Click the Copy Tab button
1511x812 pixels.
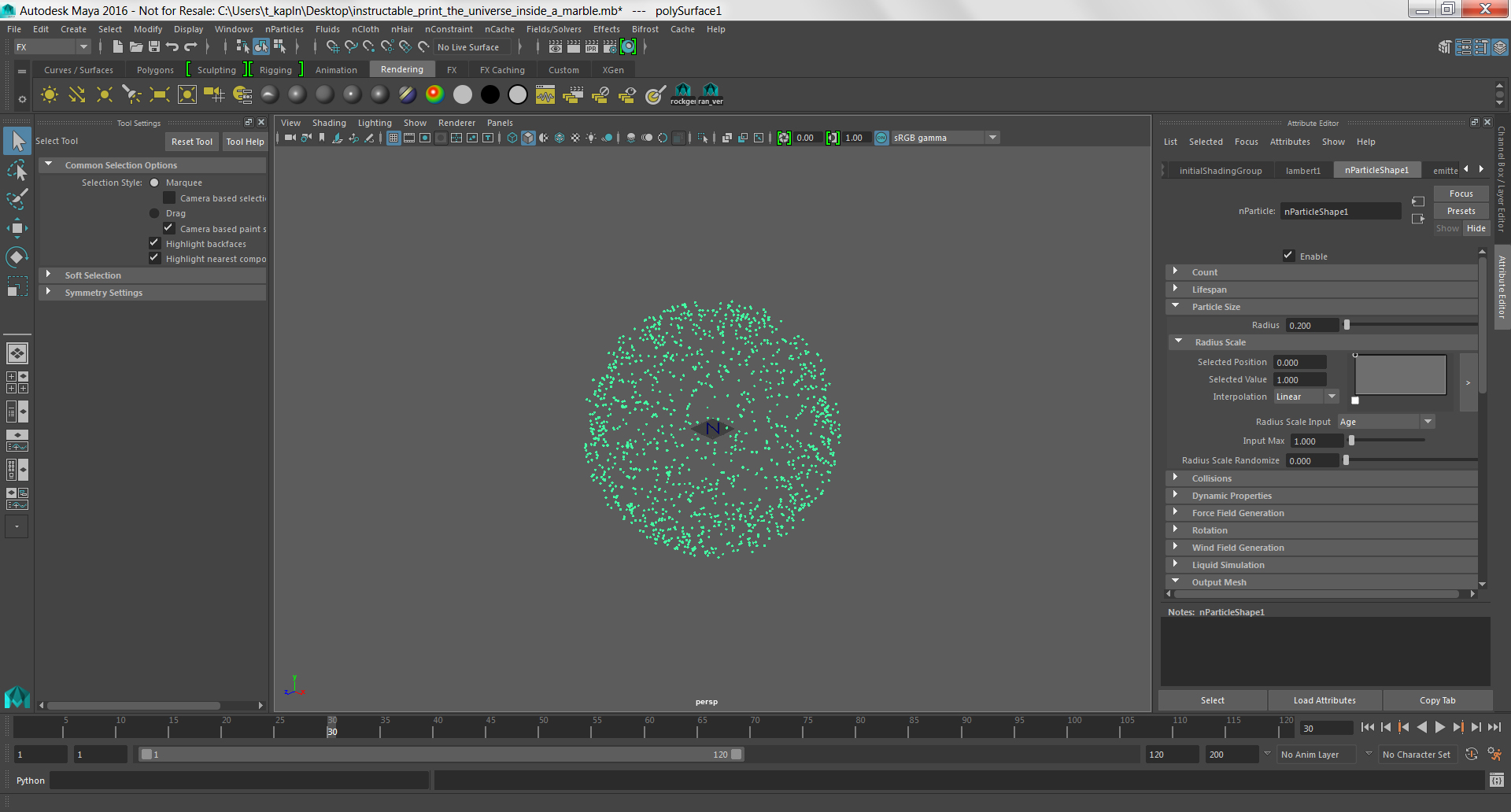[1437, 700]
